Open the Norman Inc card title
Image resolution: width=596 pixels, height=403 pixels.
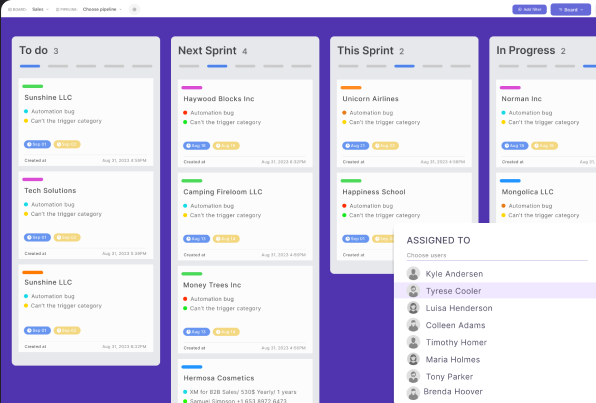tap(522, 99)
